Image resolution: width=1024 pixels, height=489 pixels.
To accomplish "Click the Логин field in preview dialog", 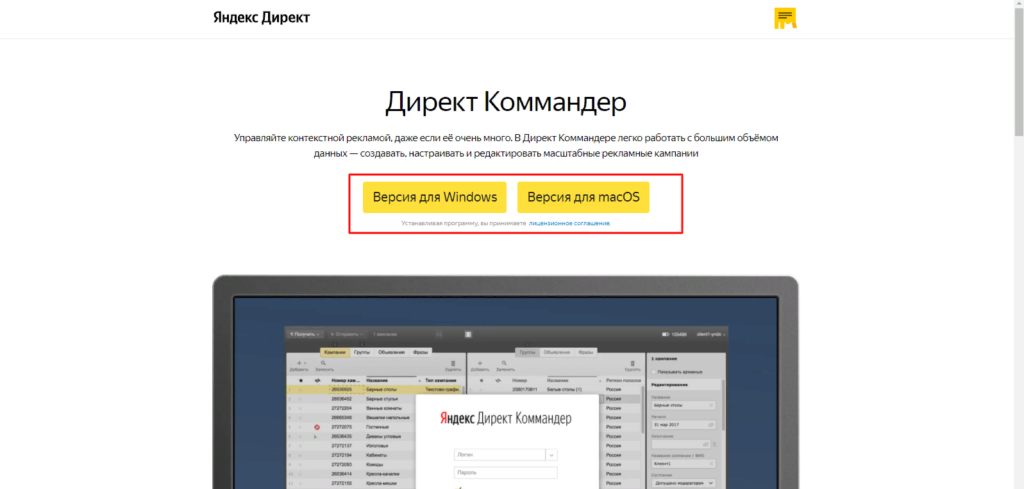I will click(500, 455).
